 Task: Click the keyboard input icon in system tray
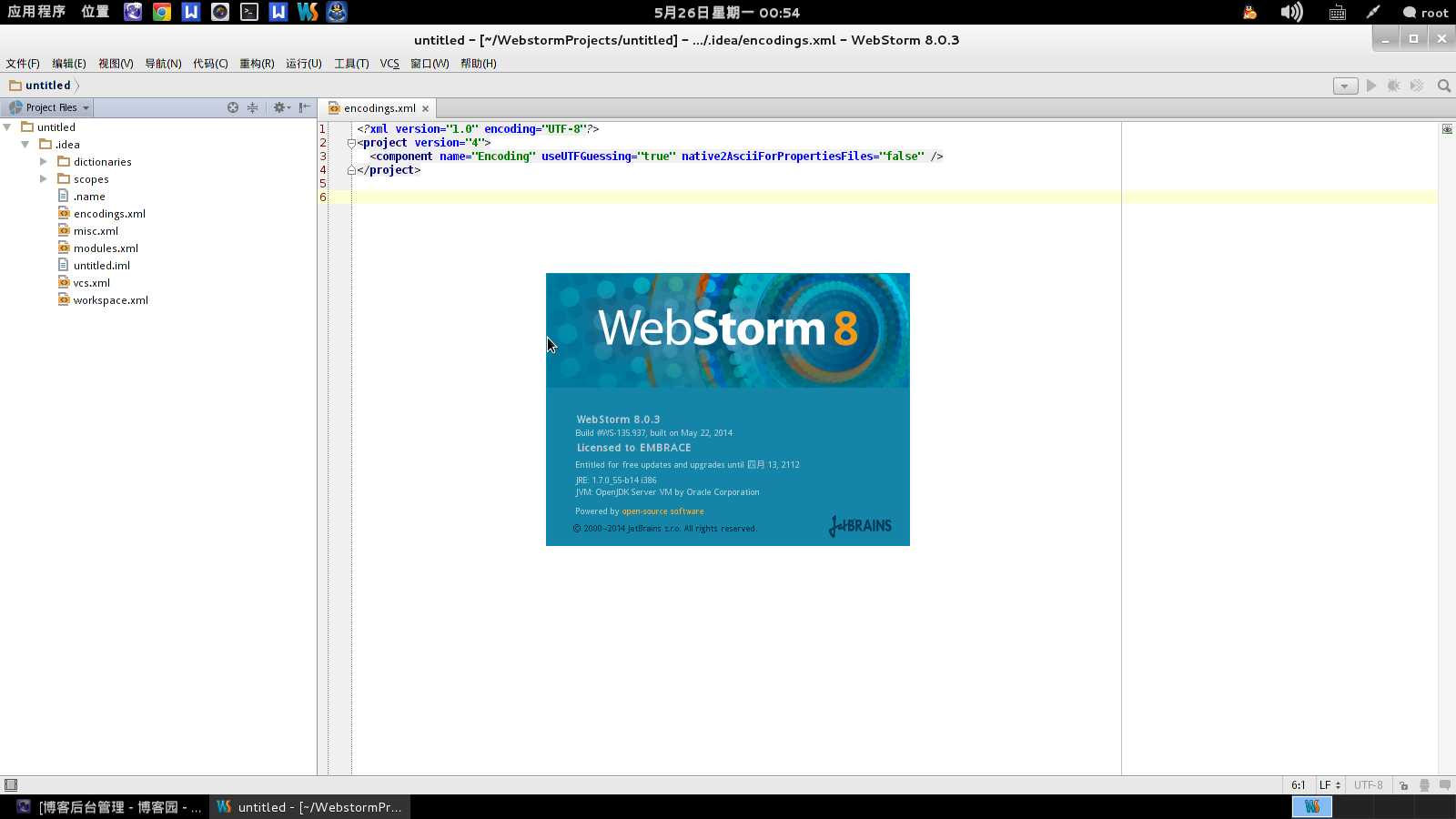click(x=1337, y=13)
